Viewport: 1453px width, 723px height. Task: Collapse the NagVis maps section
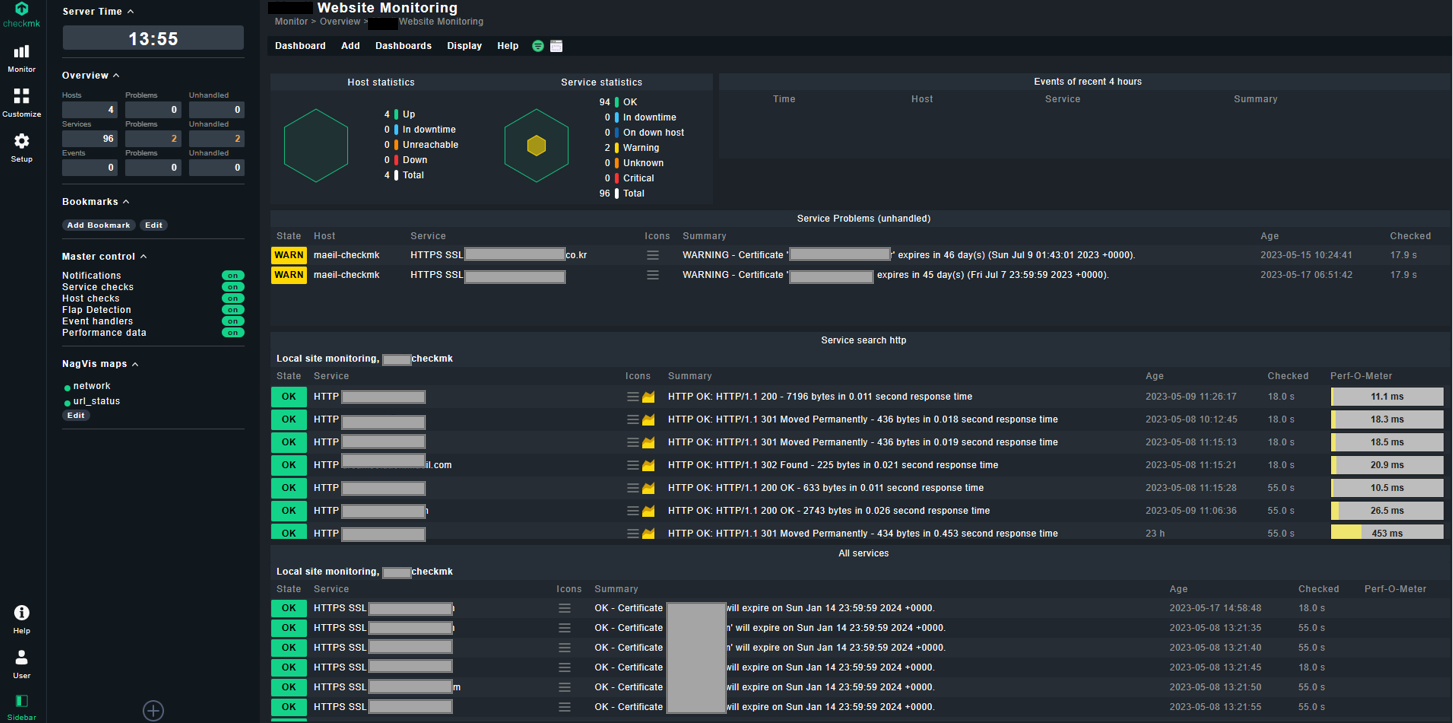click(137, 363)
